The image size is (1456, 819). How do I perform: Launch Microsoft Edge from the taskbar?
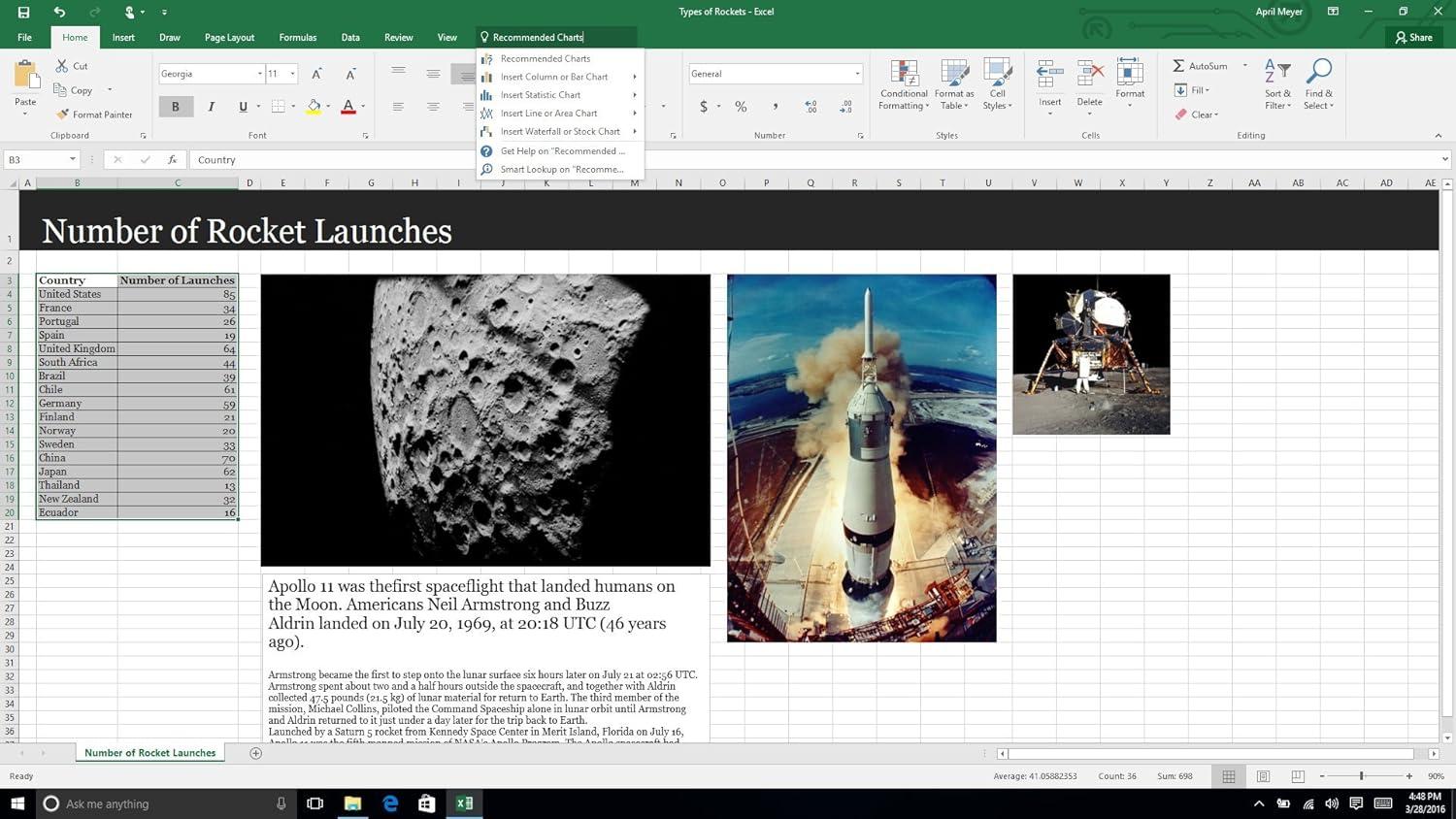[390, 803]
